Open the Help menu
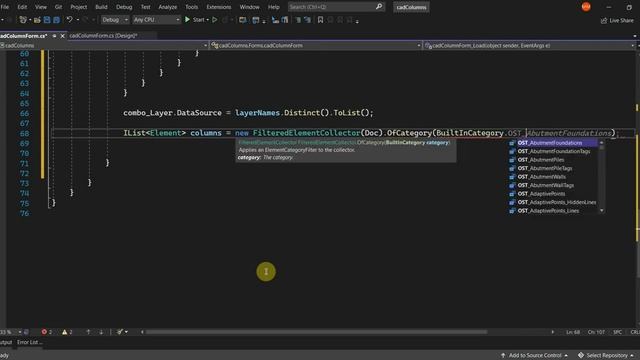 (273, 7)
